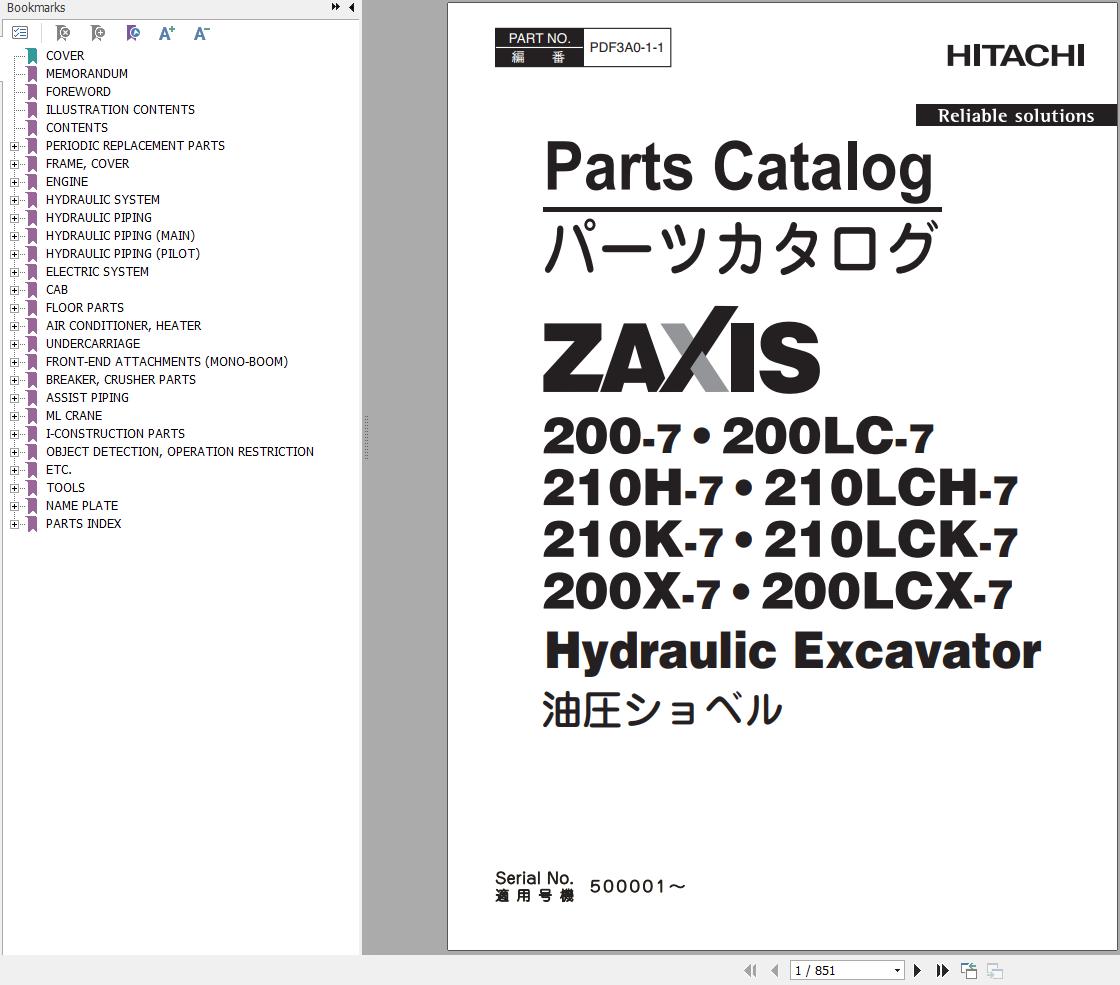The width and height of the screenshot is (1120, 985).
Task: Select the COVER bookmark
Action: (x=65, y=56)
